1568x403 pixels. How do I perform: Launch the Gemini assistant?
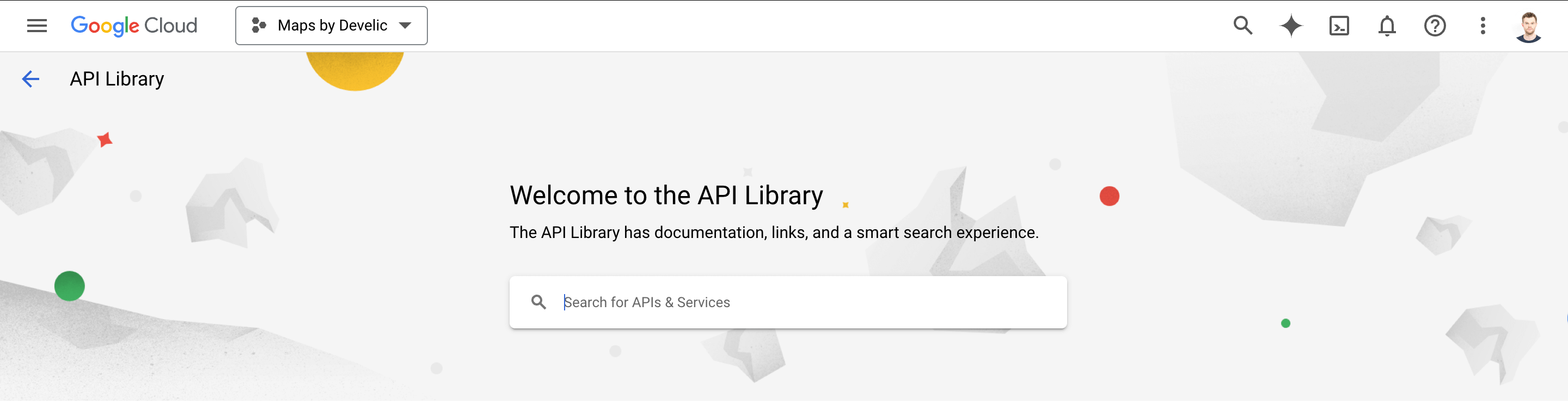coord(1290,26)
